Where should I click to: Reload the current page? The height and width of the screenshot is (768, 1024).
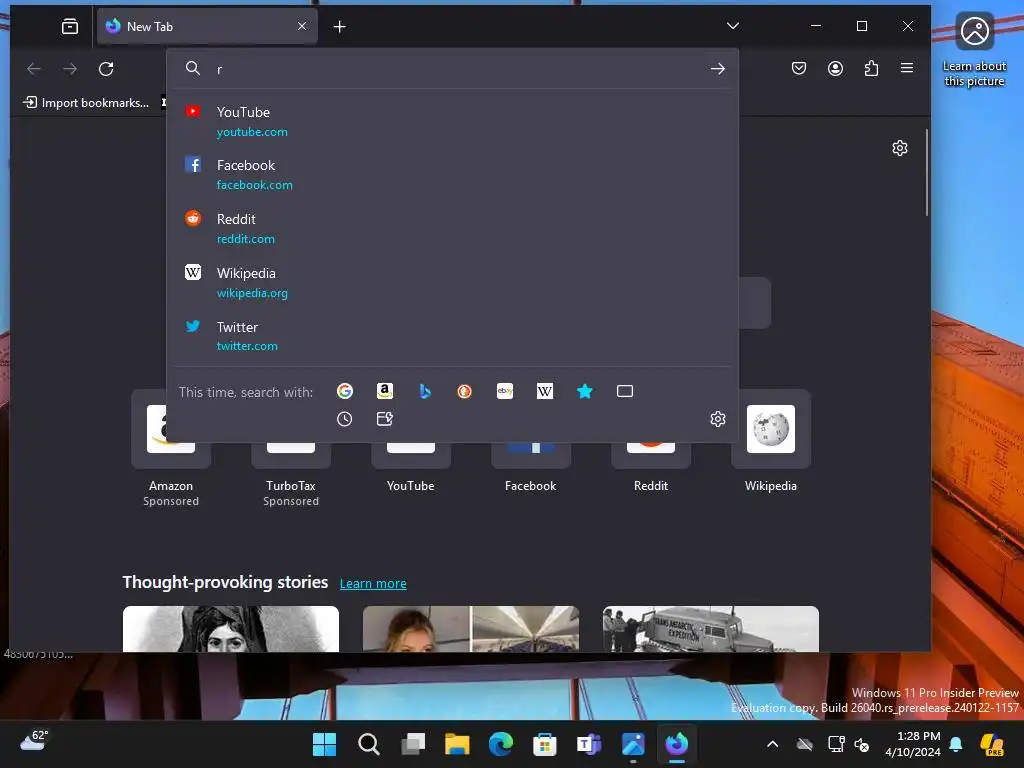[106, 69]
